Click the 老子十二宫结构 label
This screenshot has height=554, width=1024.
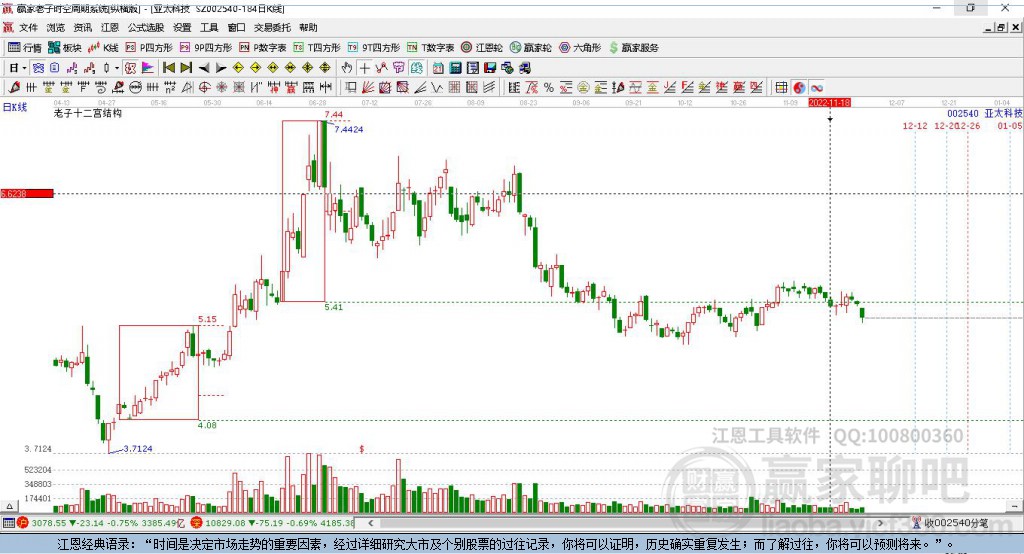click(88, 113)
